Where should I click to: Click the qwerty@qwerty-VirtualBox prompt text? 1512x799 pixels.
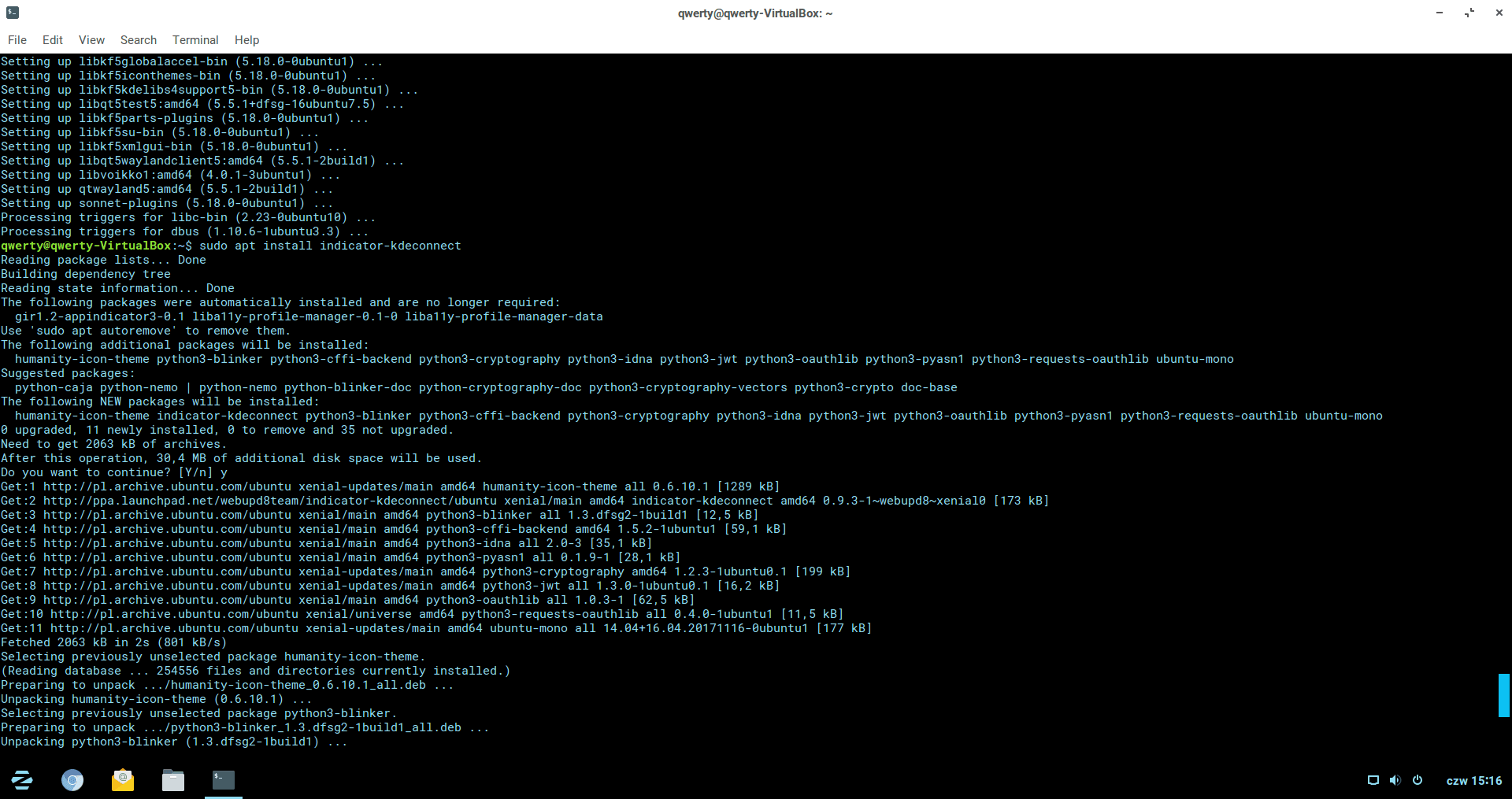86,246
